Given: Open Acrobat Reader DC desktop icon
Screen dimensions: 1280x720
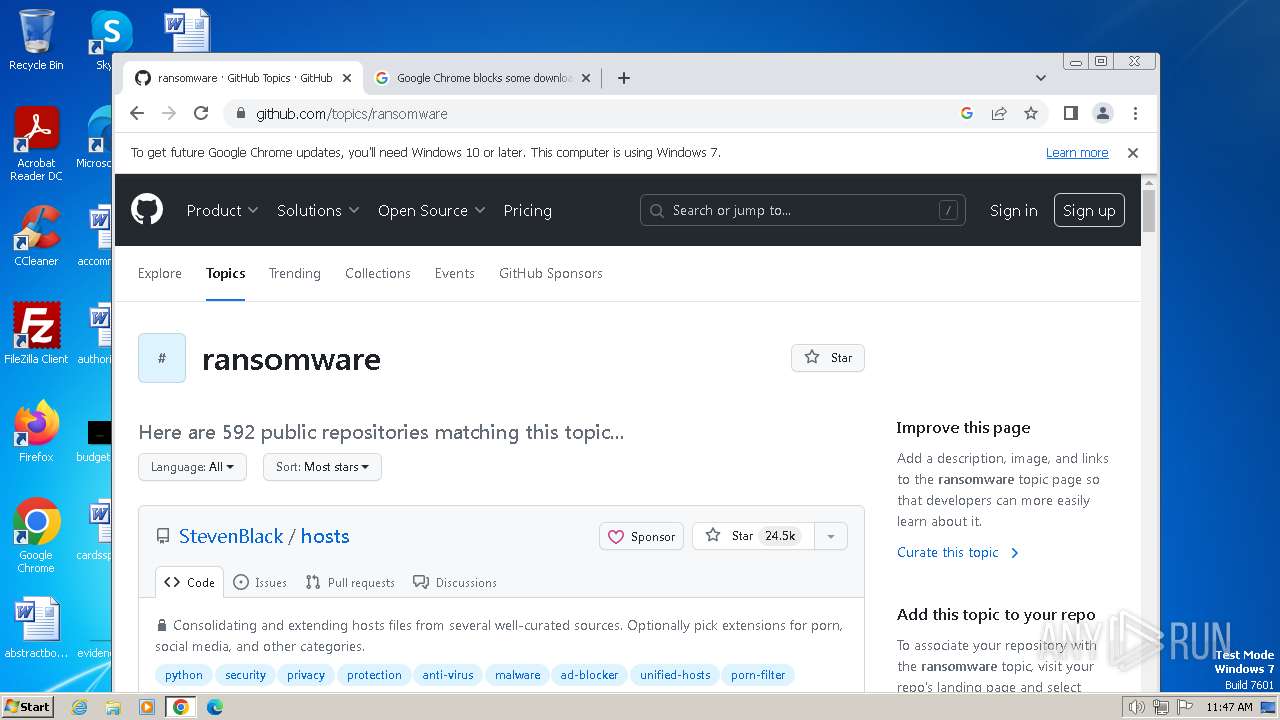Looking at the screenshot, I should coord(36,145).
